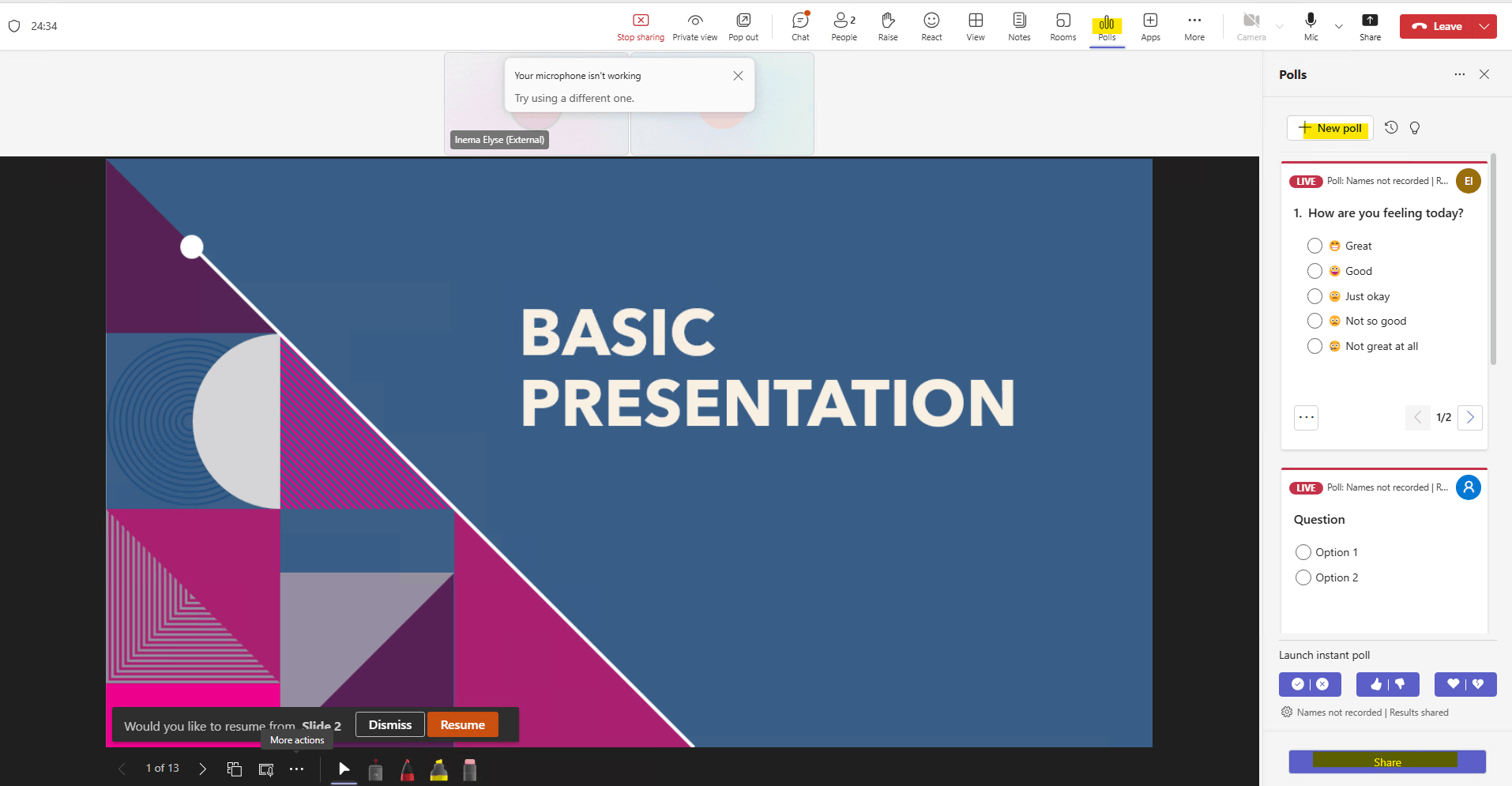Select the red pen tool
Screen dimensions: 1512x786
click(407, 770)
